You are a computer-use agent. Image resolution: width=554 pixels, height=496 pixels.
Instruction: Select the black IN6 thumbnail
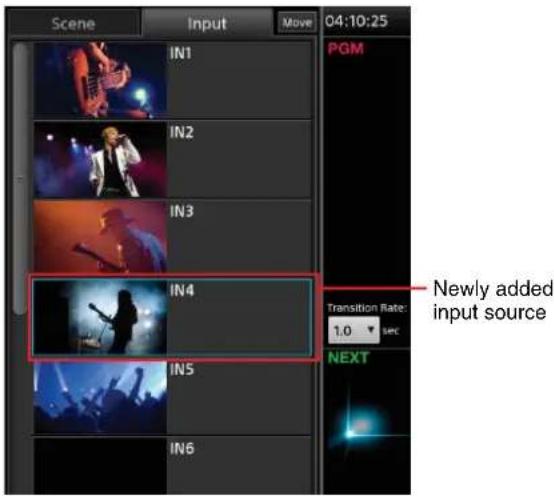100,466
